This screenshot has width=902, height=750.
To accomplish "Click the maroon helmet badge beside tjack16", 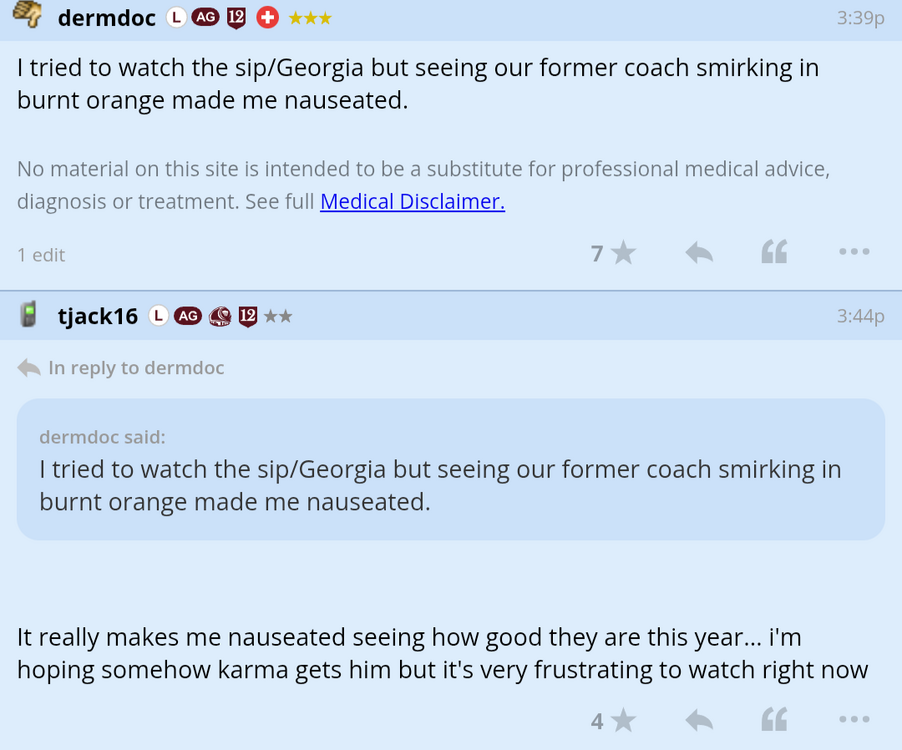I will pos(218,316).
